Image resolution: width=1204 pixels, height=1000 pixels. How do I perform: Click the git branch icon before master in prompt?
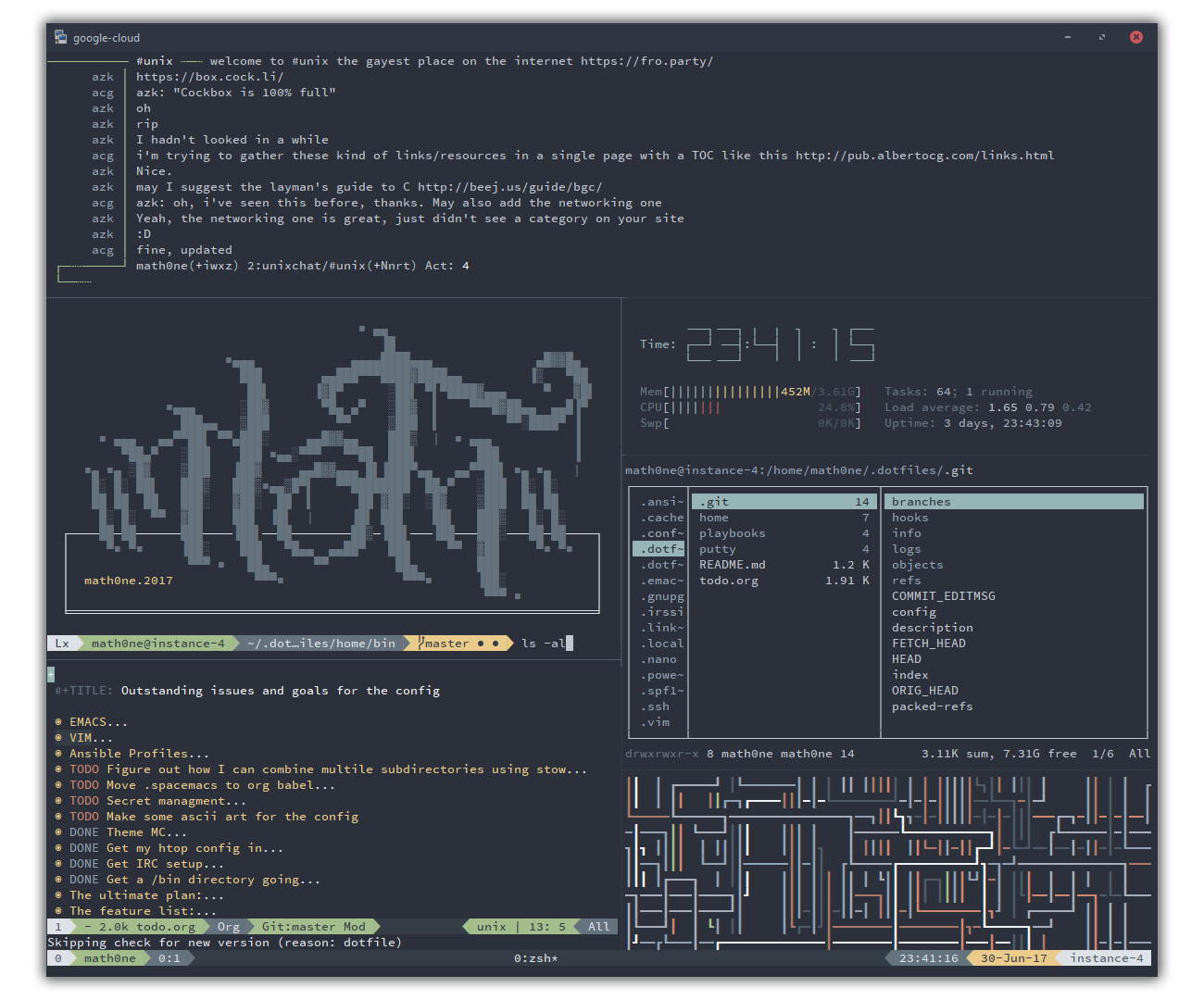point(421,643)
